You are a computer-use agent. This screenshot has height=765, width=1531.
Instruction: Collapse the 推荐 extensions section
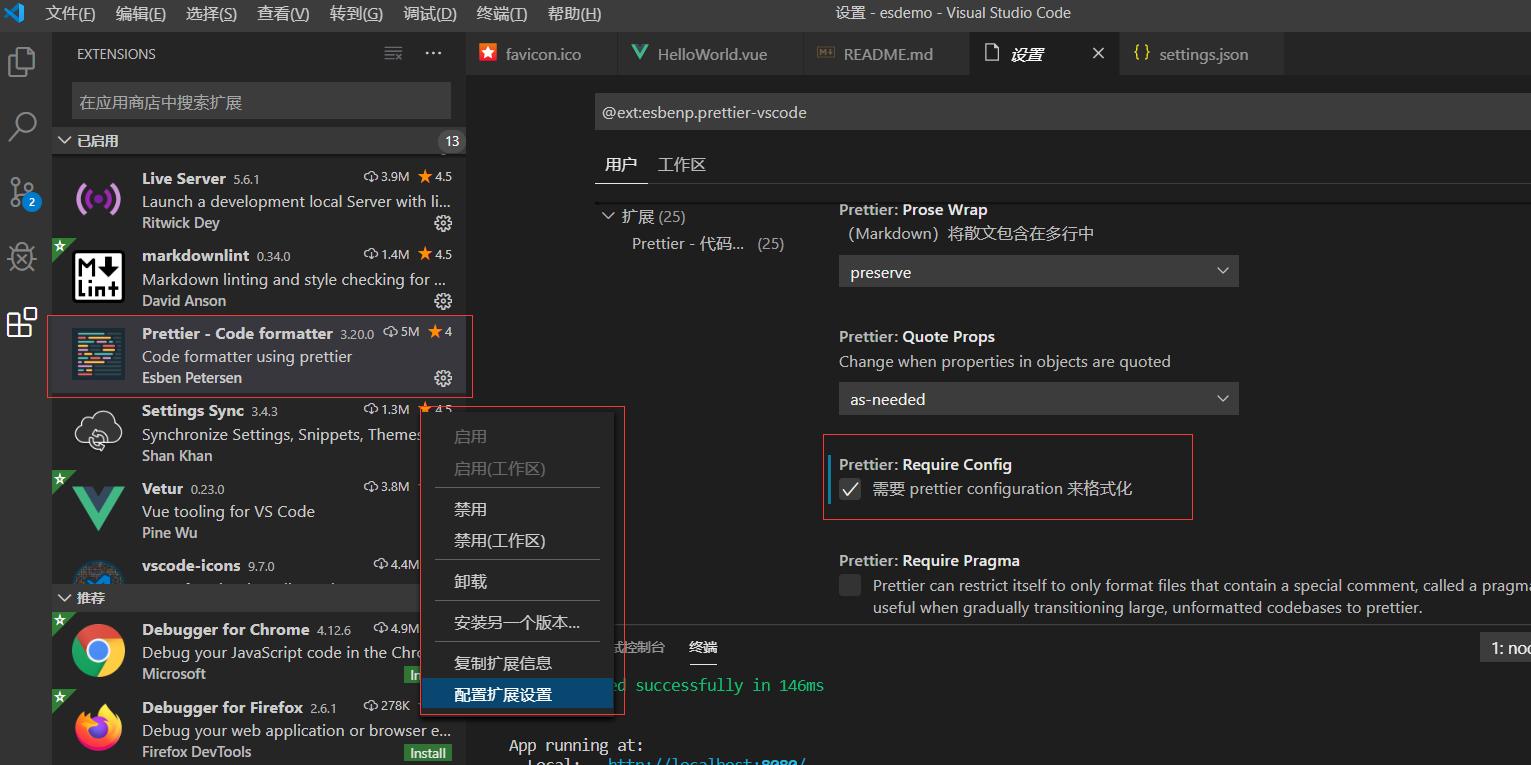[65, 597]
